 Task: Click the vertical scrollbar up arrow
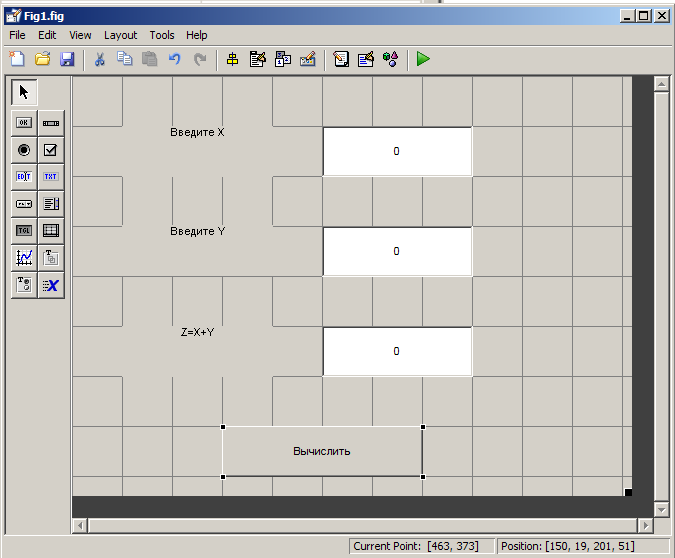pos(661,84)
